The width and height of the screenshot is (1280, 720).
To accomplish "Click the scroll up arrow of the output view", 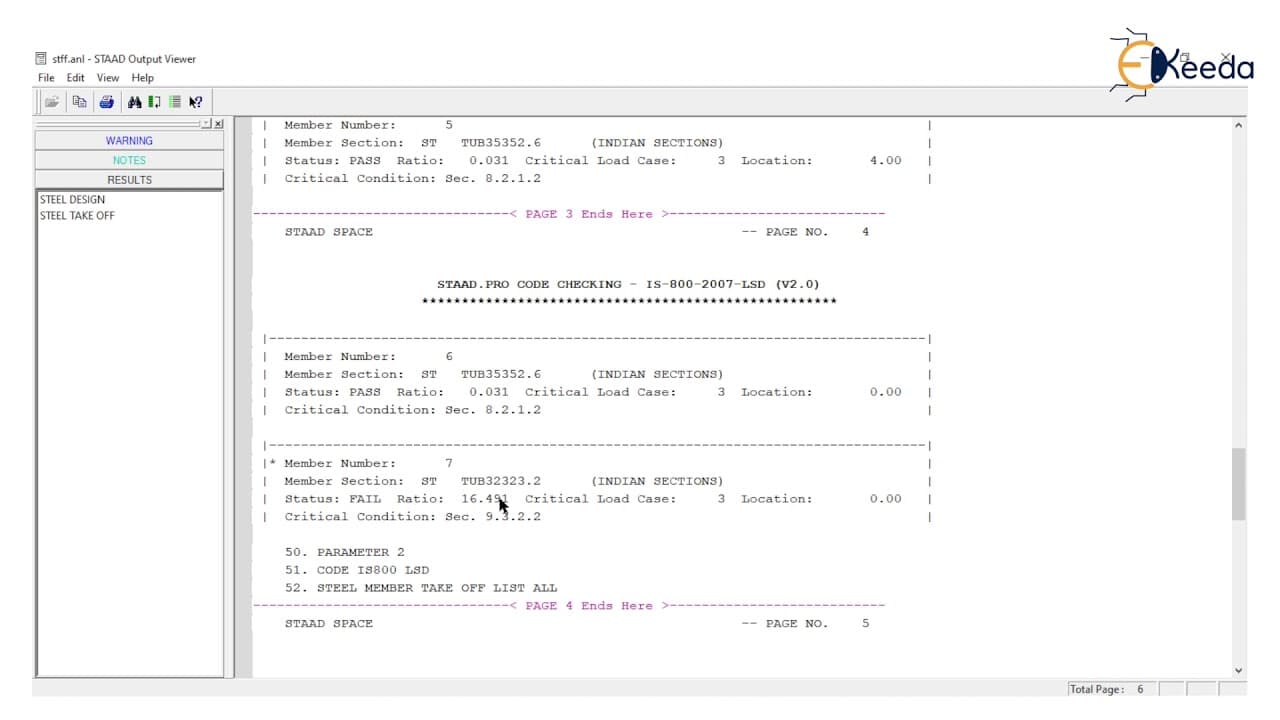I will tap(1239, 126).
